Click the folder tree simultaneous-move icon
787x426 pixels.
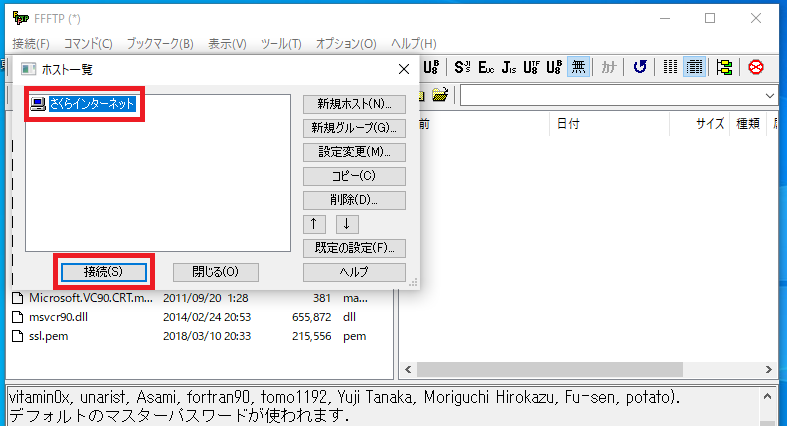(x=724, y=67)
